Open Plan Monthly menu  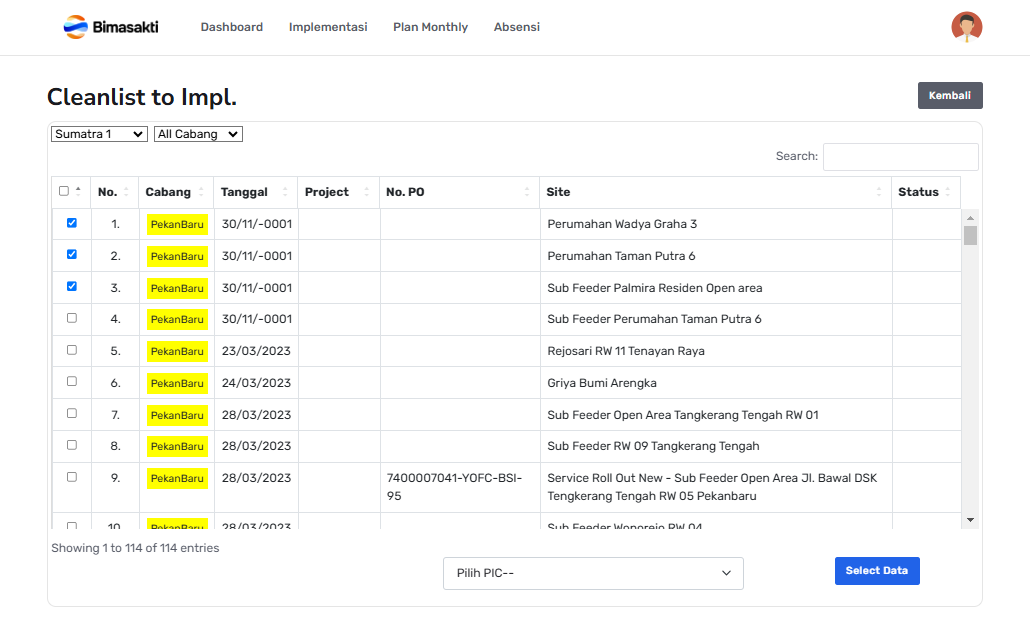[x=430, y=27]
